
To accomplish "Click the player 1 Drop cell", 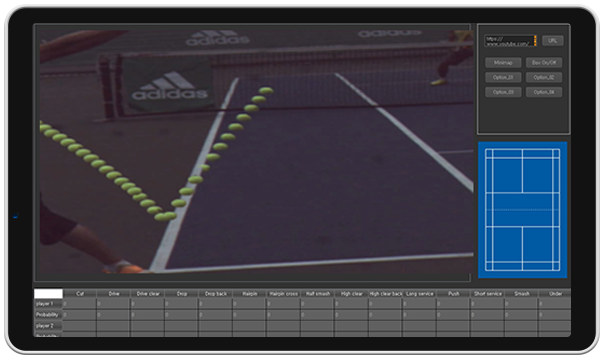I will [181, 304].
